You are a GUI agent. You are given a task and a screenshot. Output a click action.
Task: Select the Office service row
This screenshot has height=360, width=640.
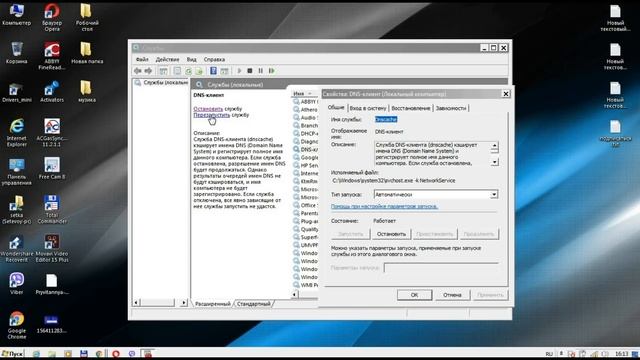tap(305, 205)
